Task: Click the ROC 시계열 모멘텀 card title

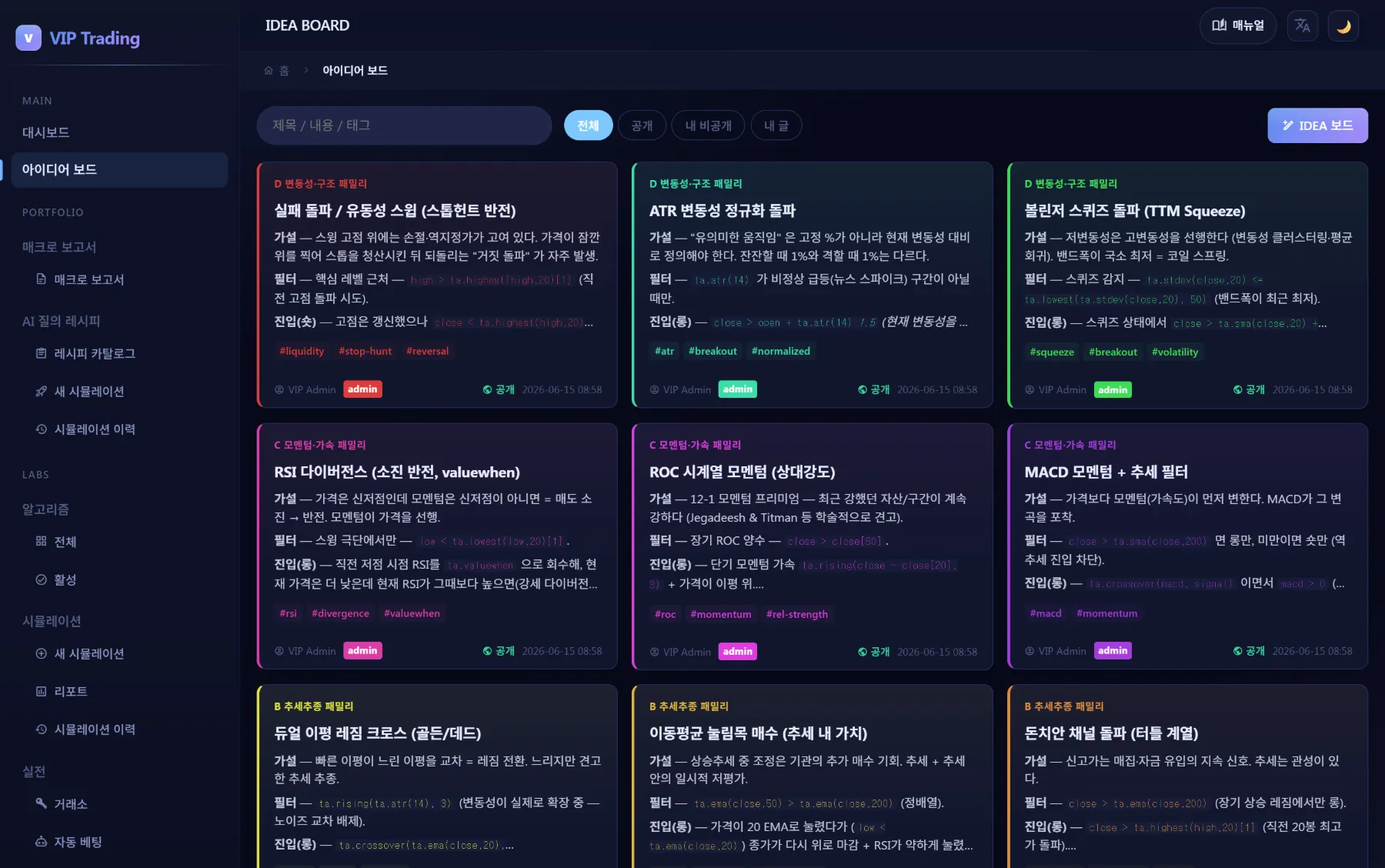Action: [x=743, y=472]
